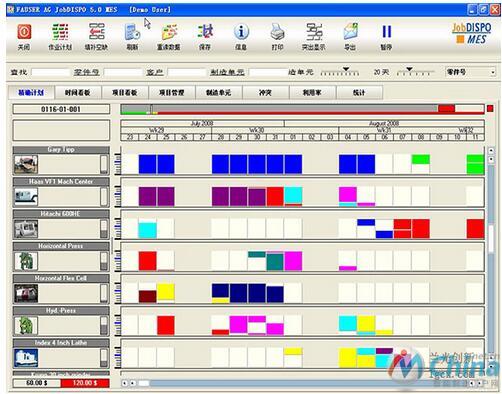The width and height of the screenshot is (502, 394).
Task: Switch to the 时间看板 tab
Action: pyautogui.click(x=78, y=92)
